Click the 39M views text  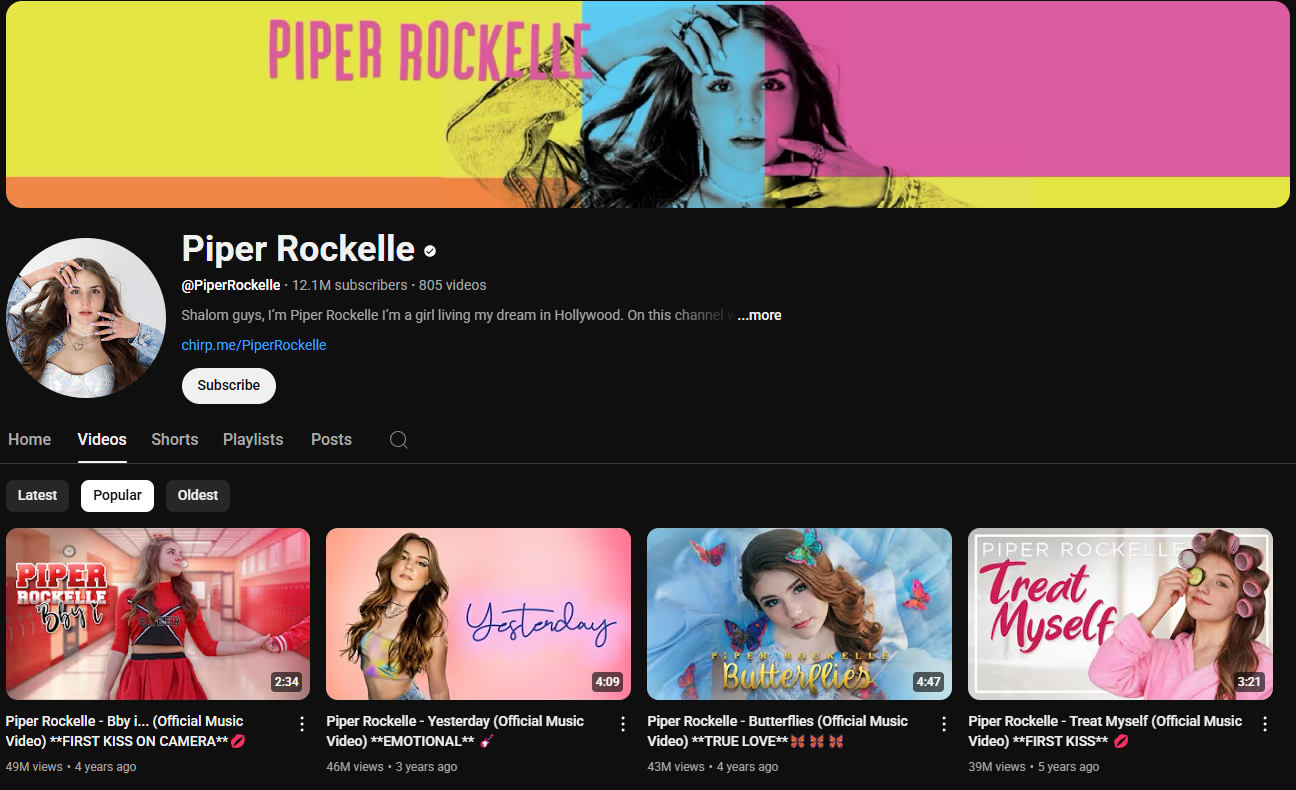coord(997,767)
